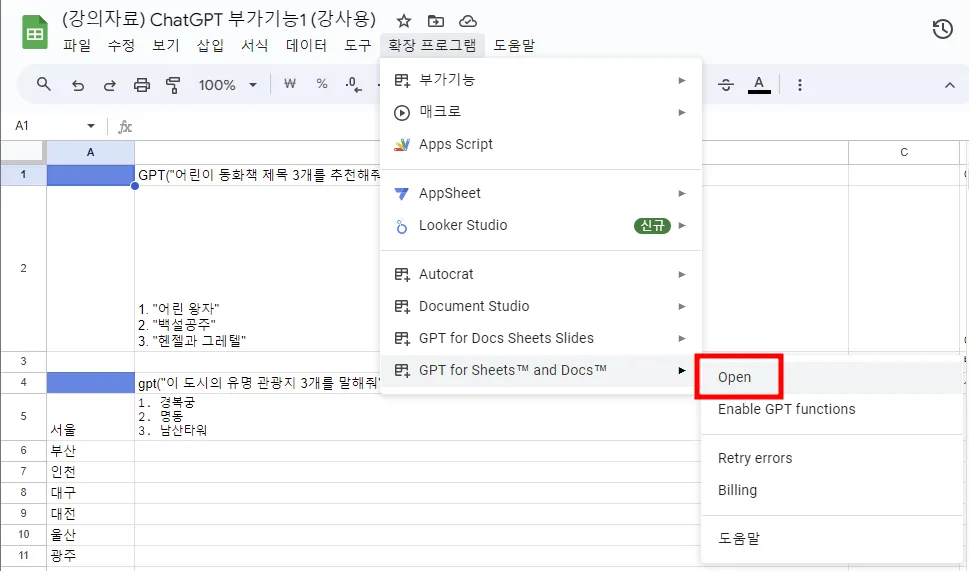This screenshot has width=969, height=571.
Task: Open the 도움말 menu in menu bar
Action: 514,45
